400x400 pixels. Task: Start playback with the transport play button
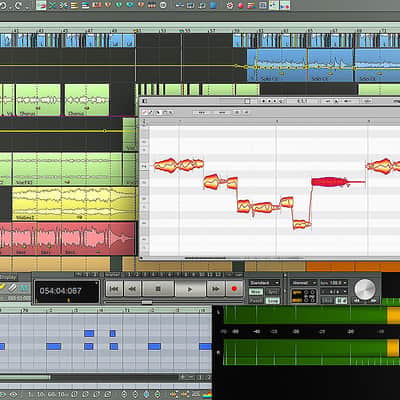click(x=190, y=289)
